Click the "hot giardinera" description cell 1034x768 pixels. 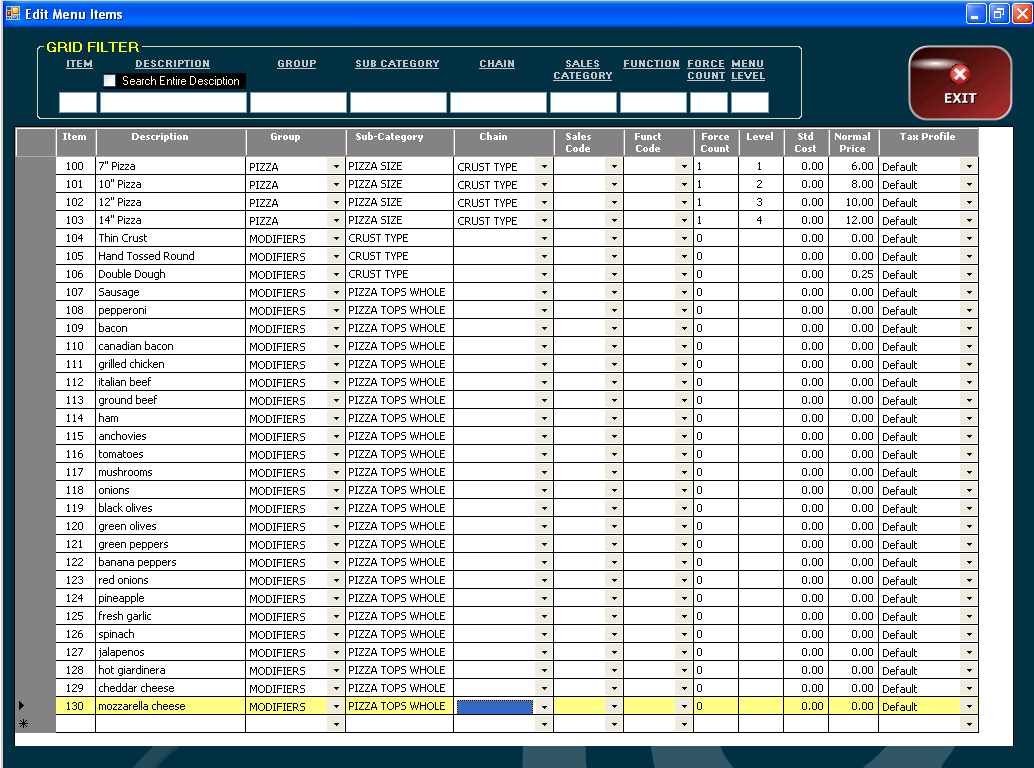tap(171, 670)
